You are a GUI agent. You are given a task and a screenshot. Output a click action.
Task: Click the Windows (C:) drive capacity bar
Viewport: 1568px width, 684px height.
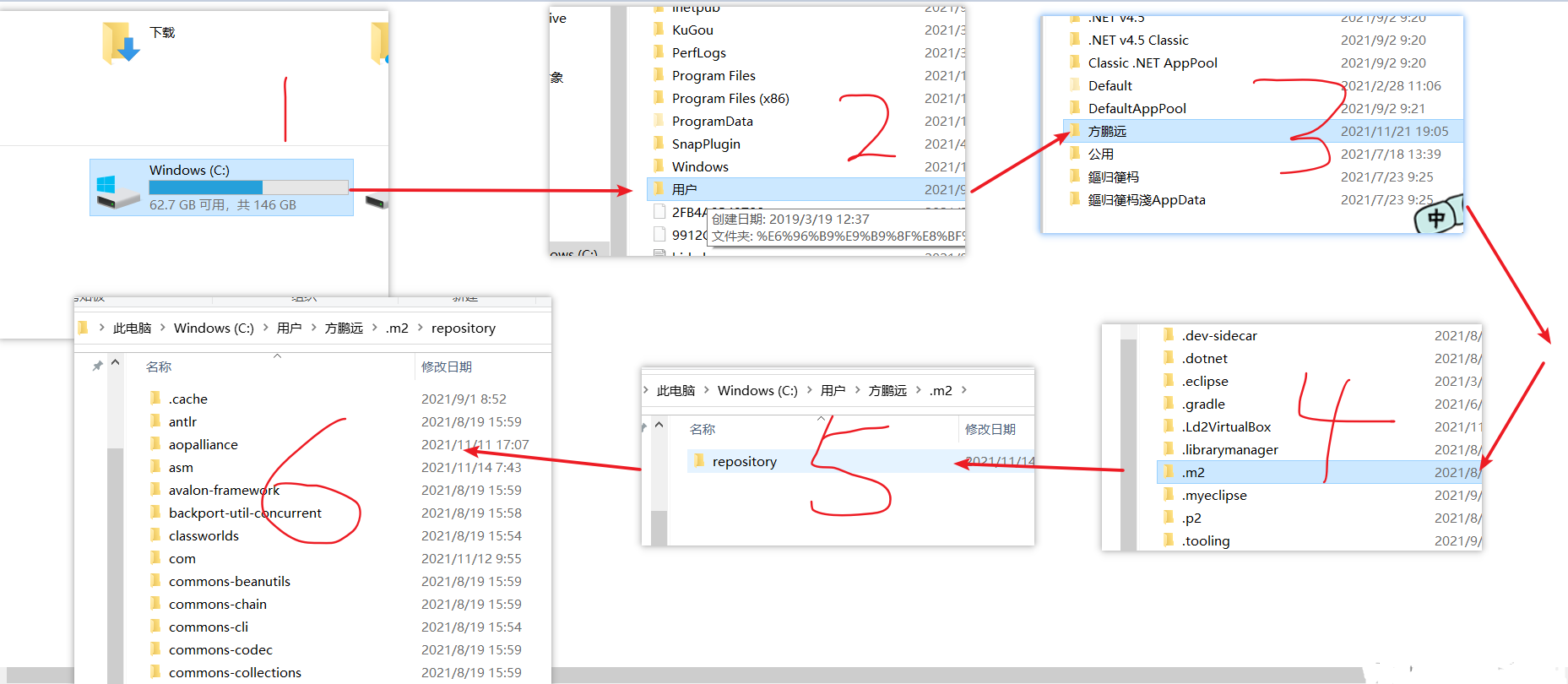coord(248,187)
